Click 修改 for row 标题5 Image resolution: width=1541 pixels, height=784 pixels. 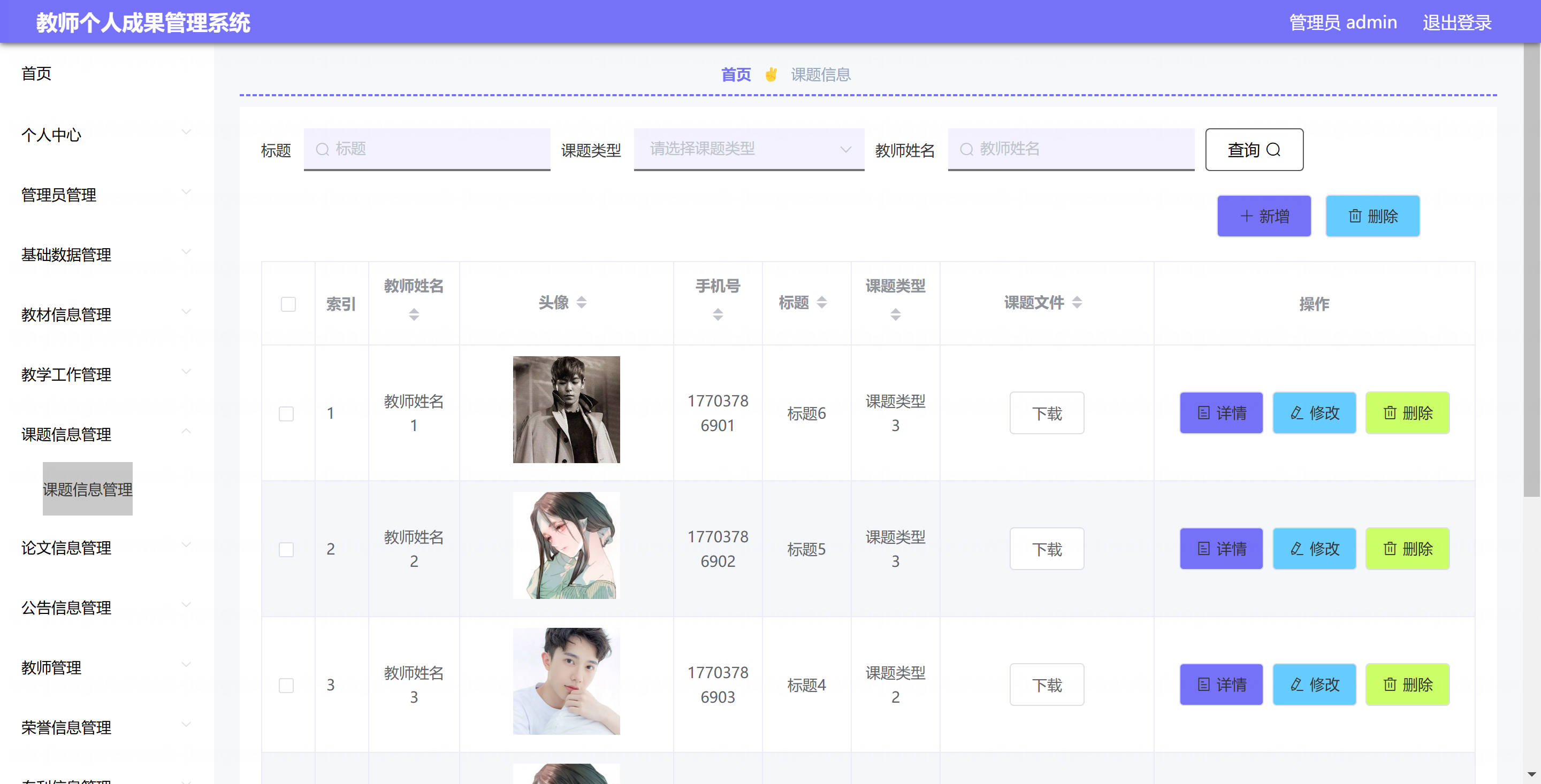(x=1314, y=548)
